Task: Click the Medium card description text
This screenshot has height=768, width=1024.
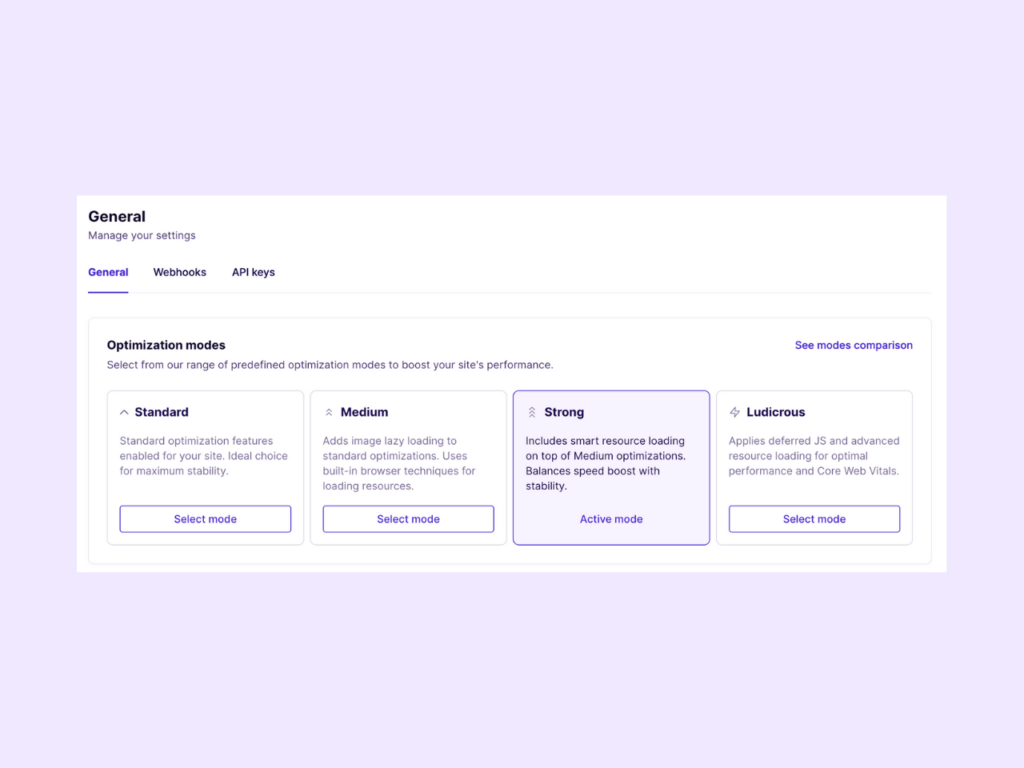Action: 399,464
